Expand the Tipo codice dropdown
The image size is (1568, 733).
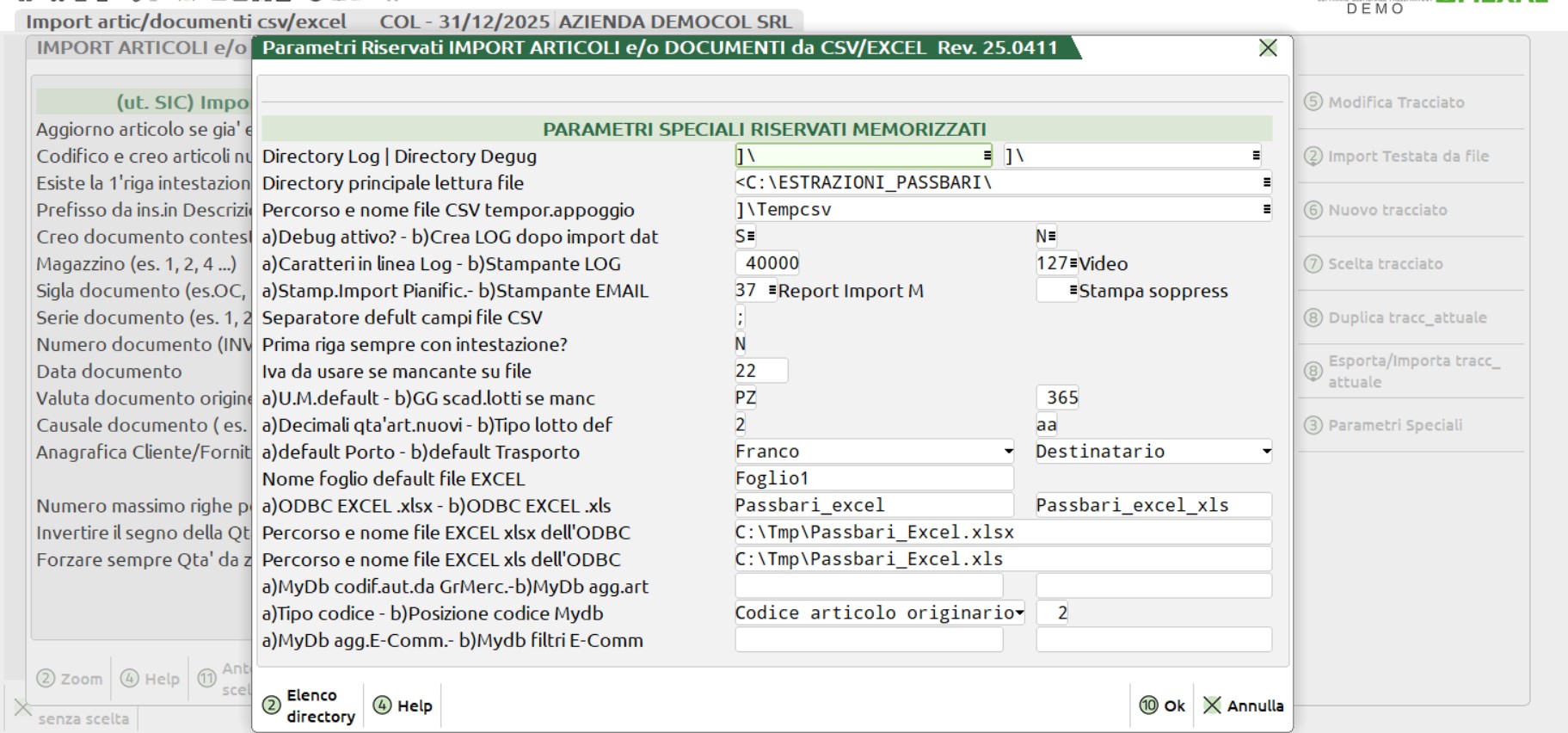coord(1019,613)
